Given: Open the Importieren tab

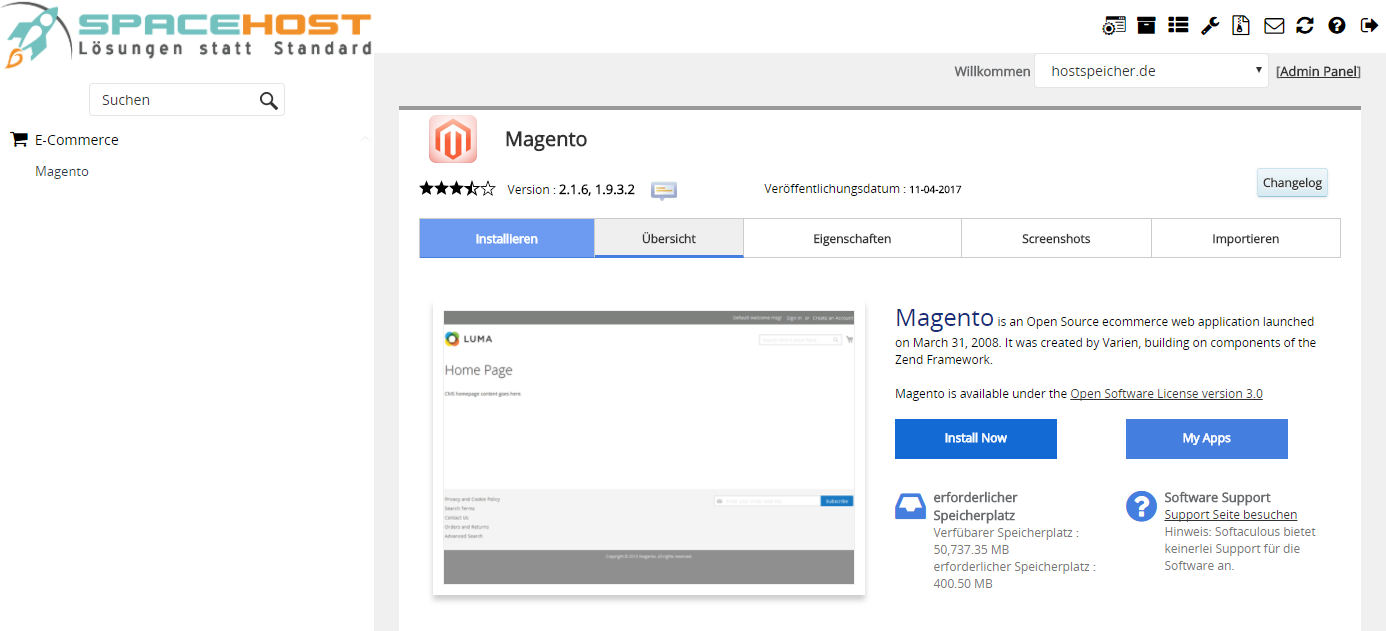Looking at the screenshot, I should coord(1245,238).
